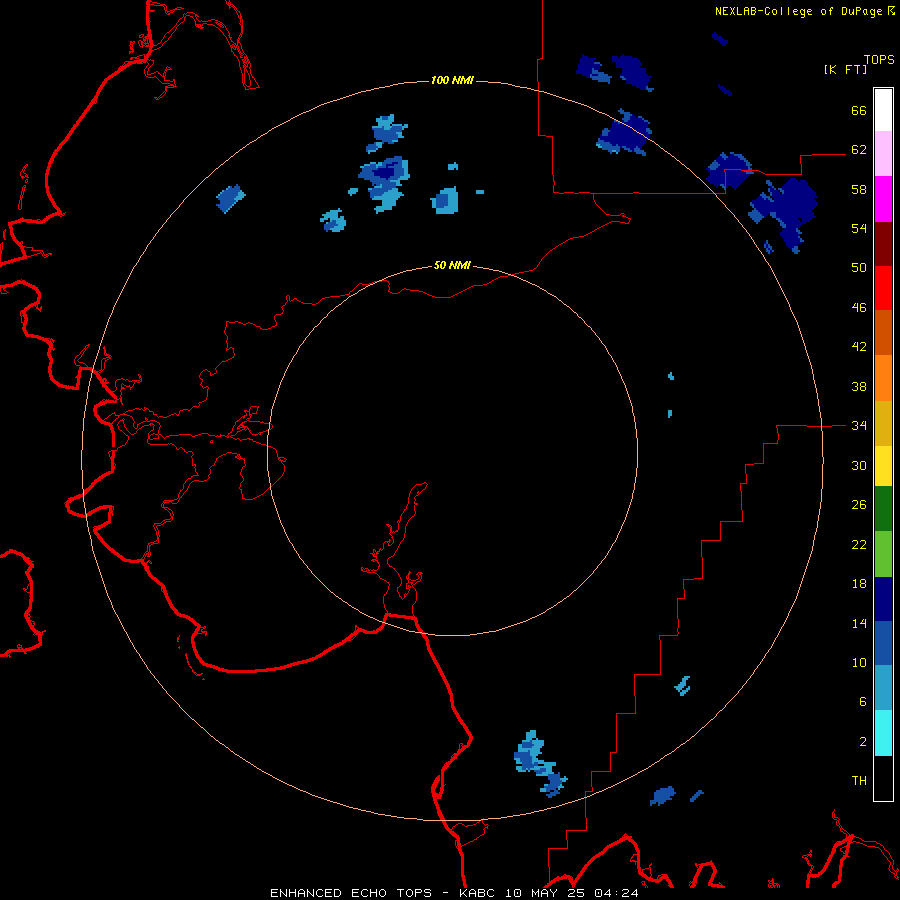Click the legend value "30"

tap(859, 465)
